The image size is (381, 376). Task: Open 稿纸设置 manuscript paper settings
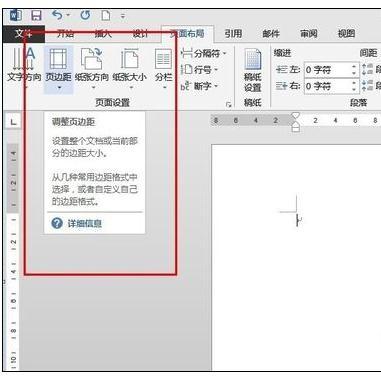[x=252, y=71]
